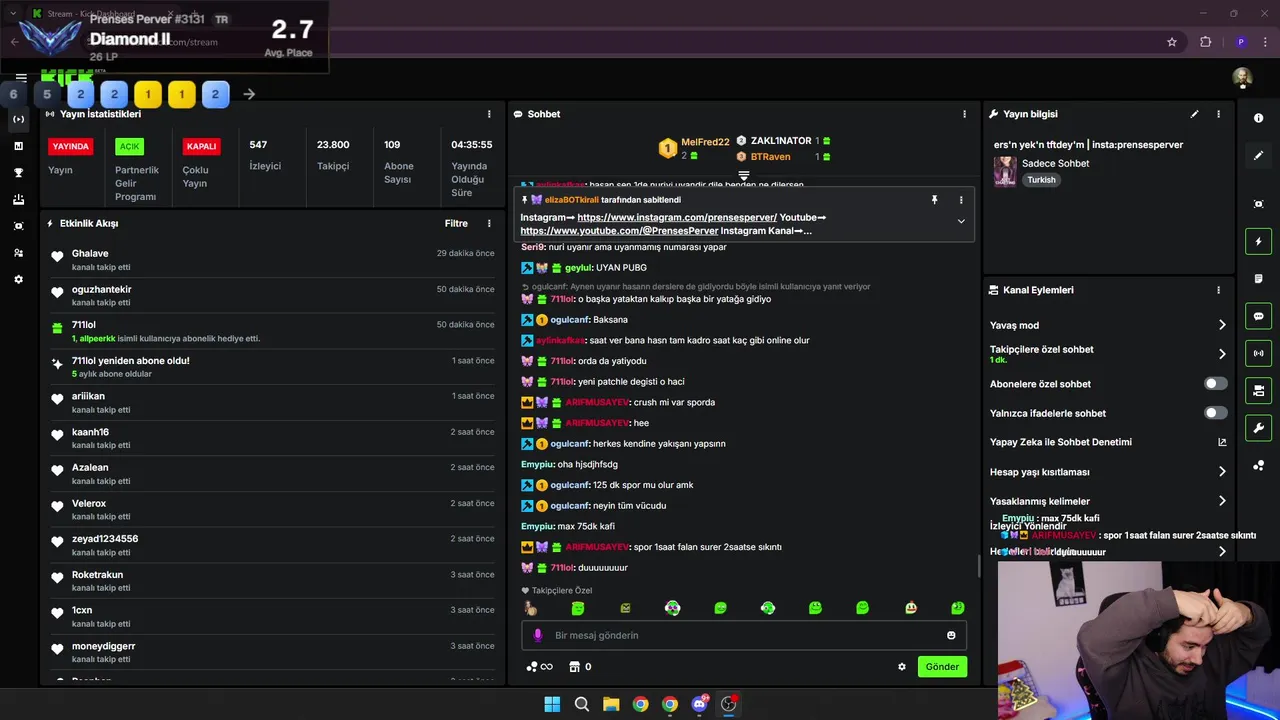Open OBS Studio from the taskbar

coord(729,704)
